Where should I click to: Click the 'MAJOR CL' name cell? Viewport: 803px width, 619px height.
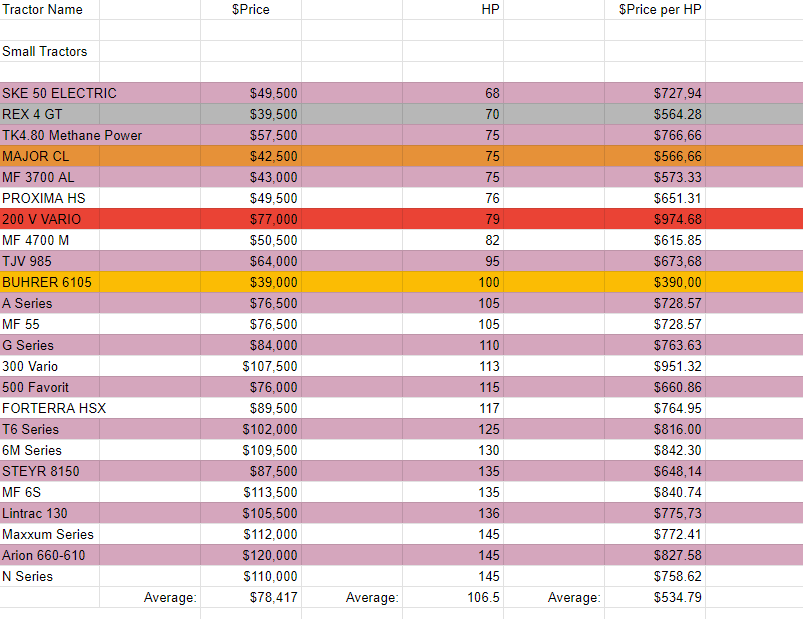[x=50, y=156]
